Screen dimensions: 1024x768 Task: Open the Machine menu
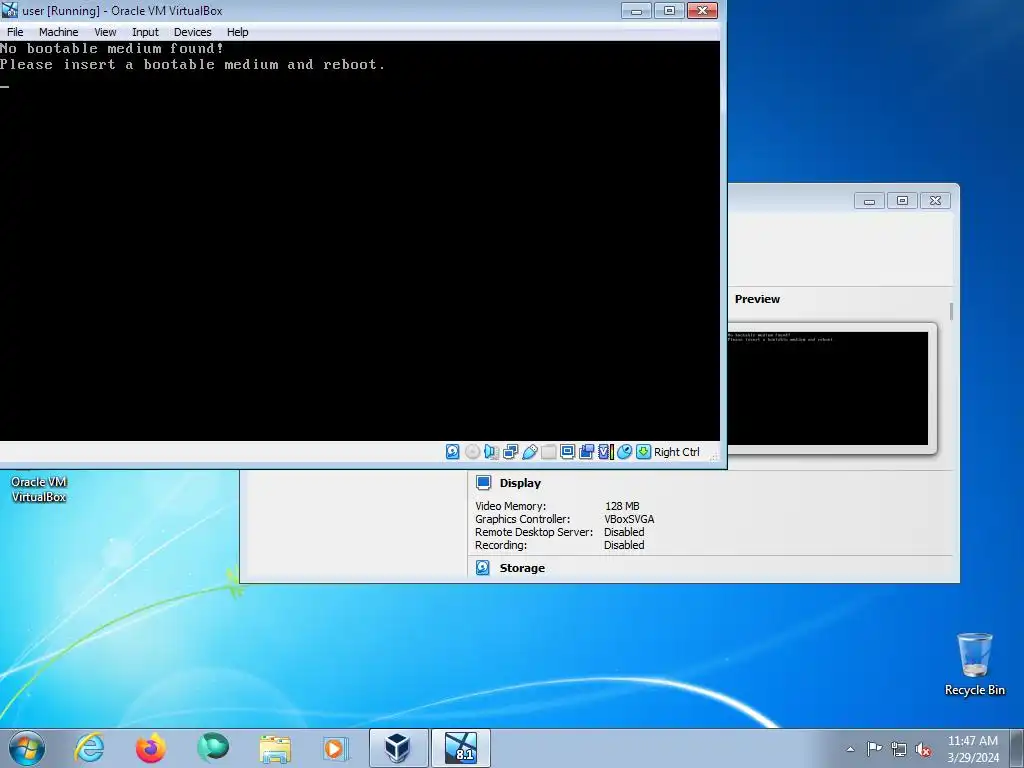coord(58,32)
